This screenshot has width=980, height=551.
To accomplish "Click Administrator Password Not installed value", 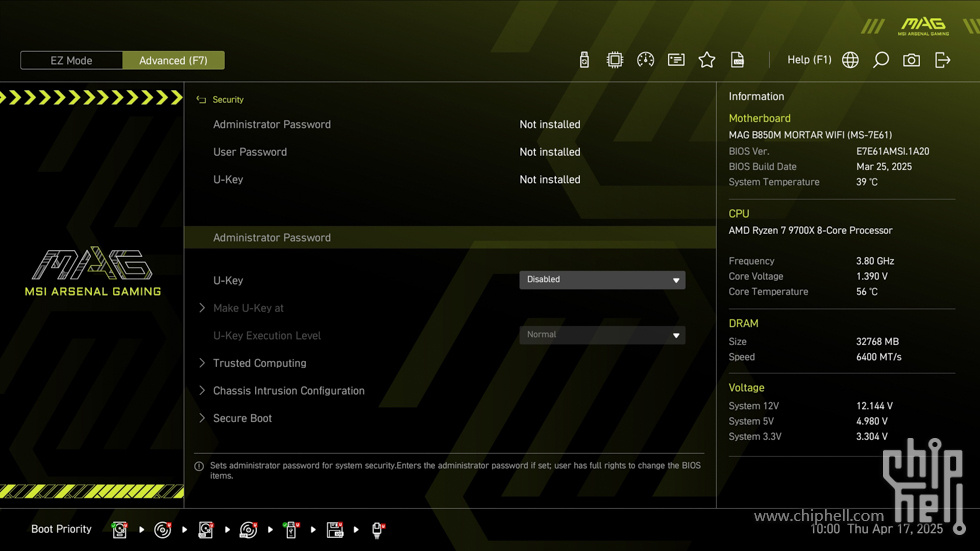I will pyautogui.click(x=549, y=124).
